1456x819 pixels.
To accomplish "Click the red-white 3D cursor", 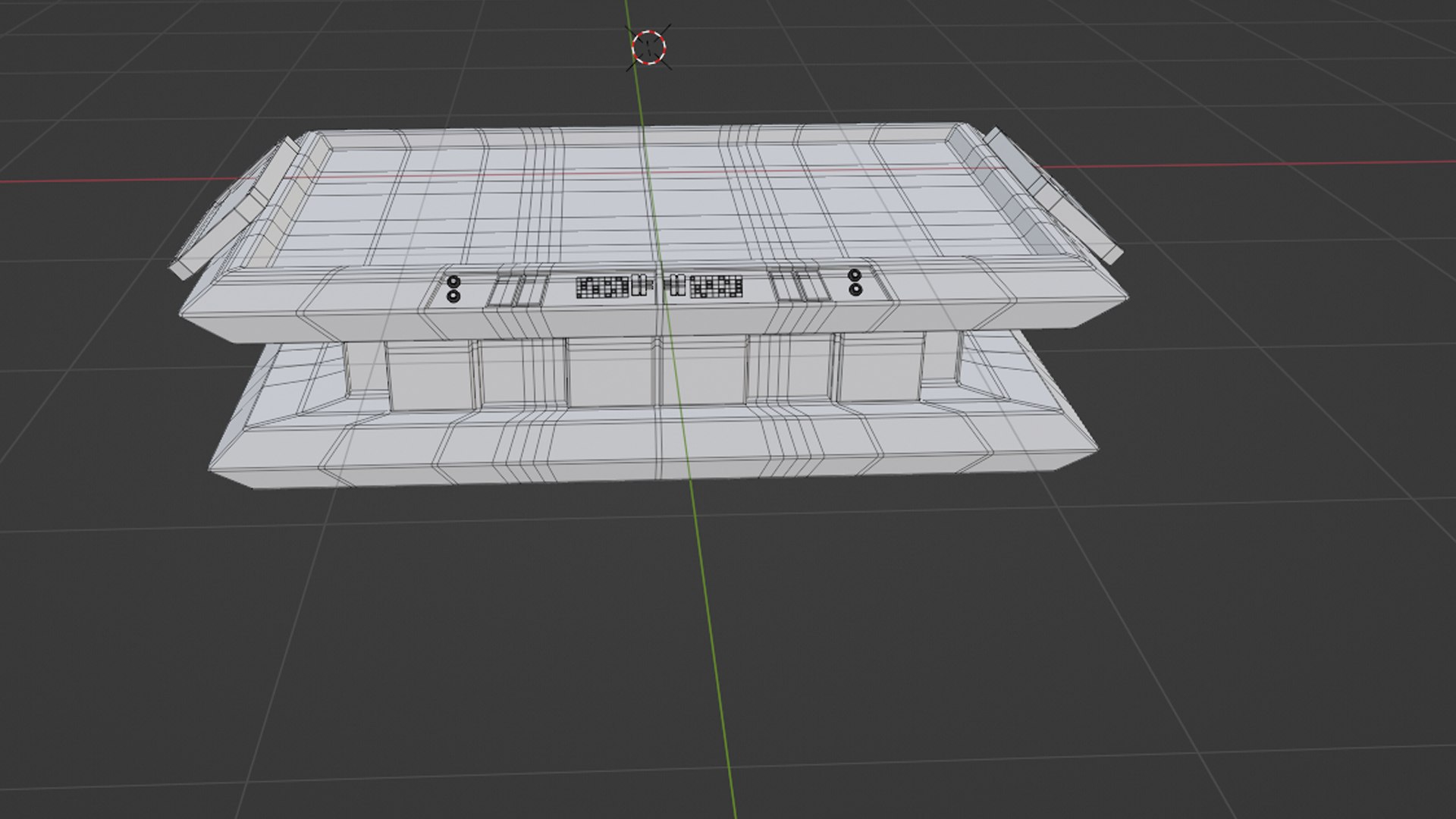I will (x=649, y=47).
